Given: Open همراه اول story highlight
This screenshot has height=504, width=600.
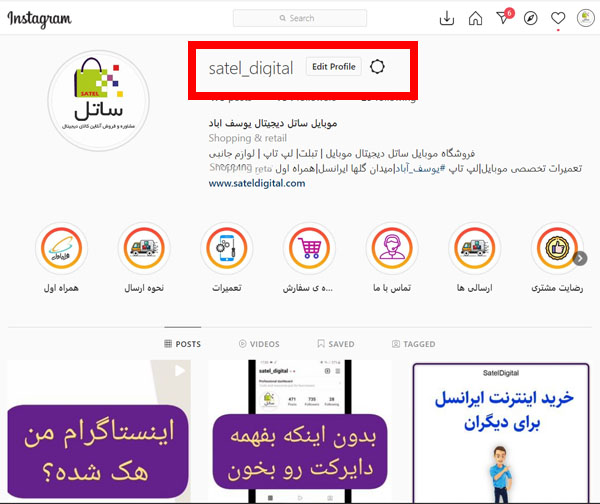Looking at the screenshot, I should click(61, 248).
